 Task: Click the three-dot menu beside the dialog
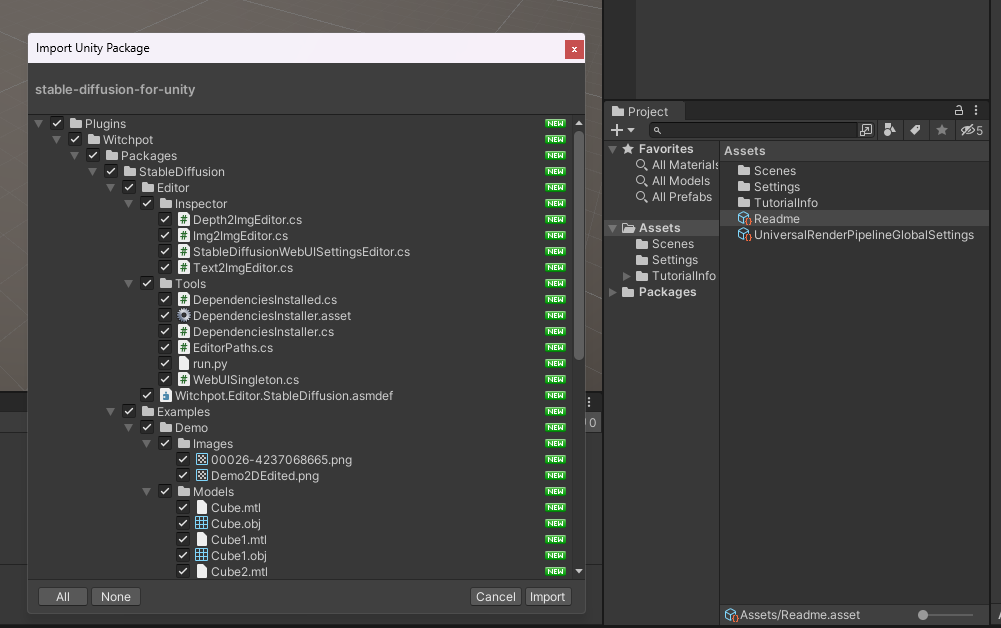coord(589,402)
